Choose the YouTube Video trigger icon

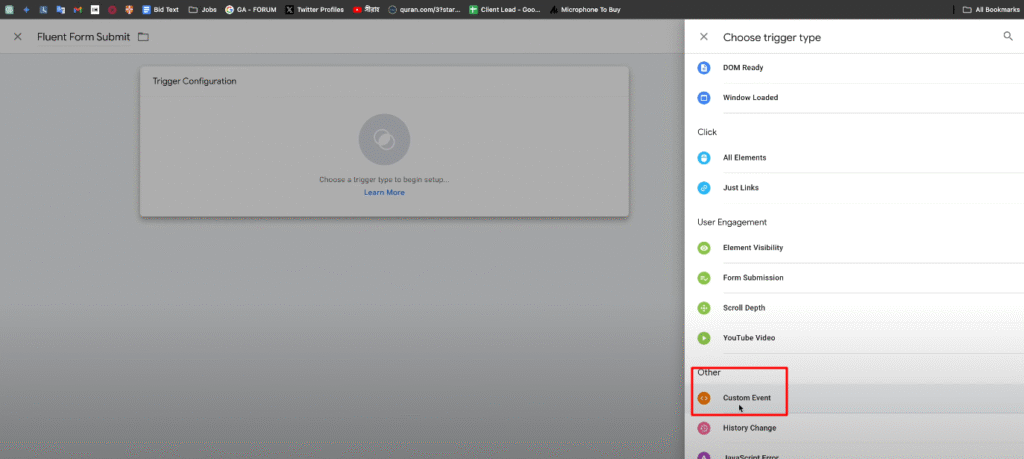[703, 338]
